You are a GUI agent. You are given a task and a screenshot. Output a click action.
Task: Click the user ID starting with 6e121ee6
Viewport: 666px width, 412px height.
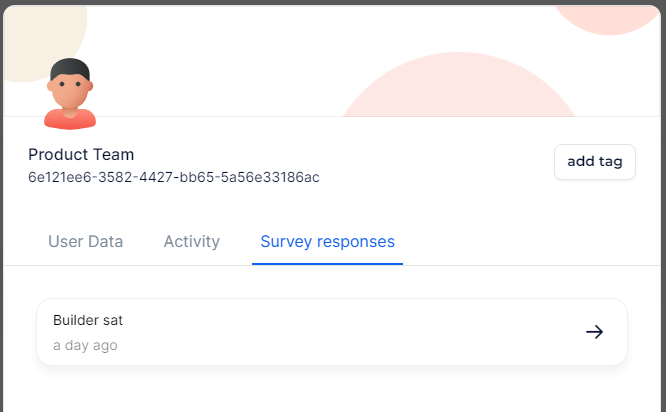coord(174,177)
